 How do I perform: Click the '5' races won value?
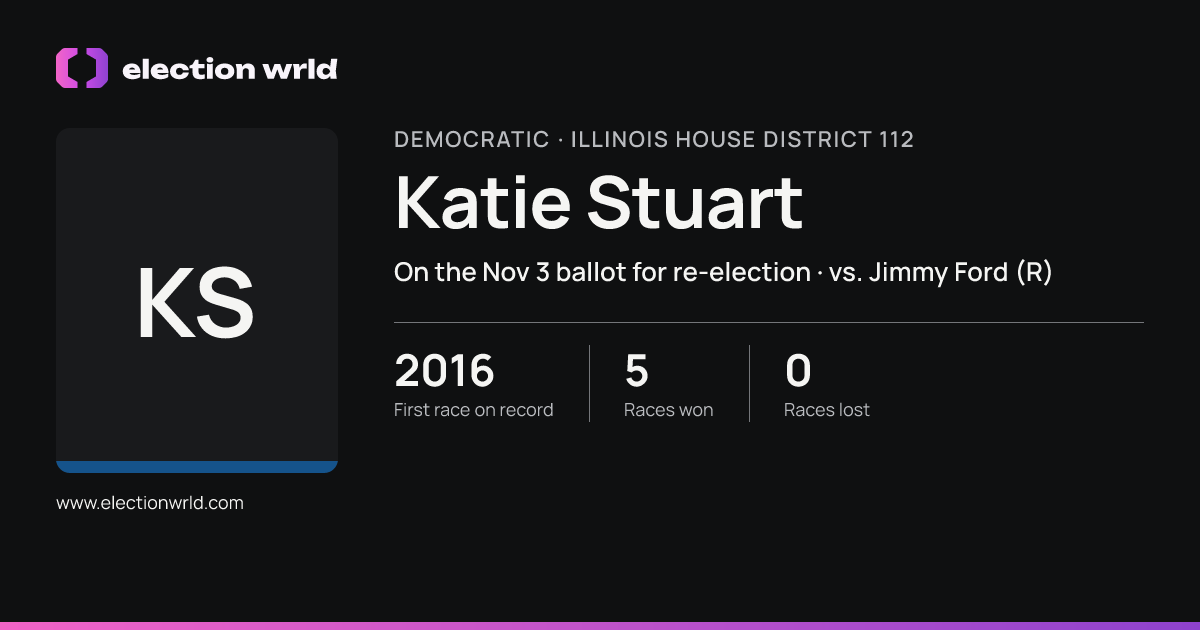click(637, 371)
